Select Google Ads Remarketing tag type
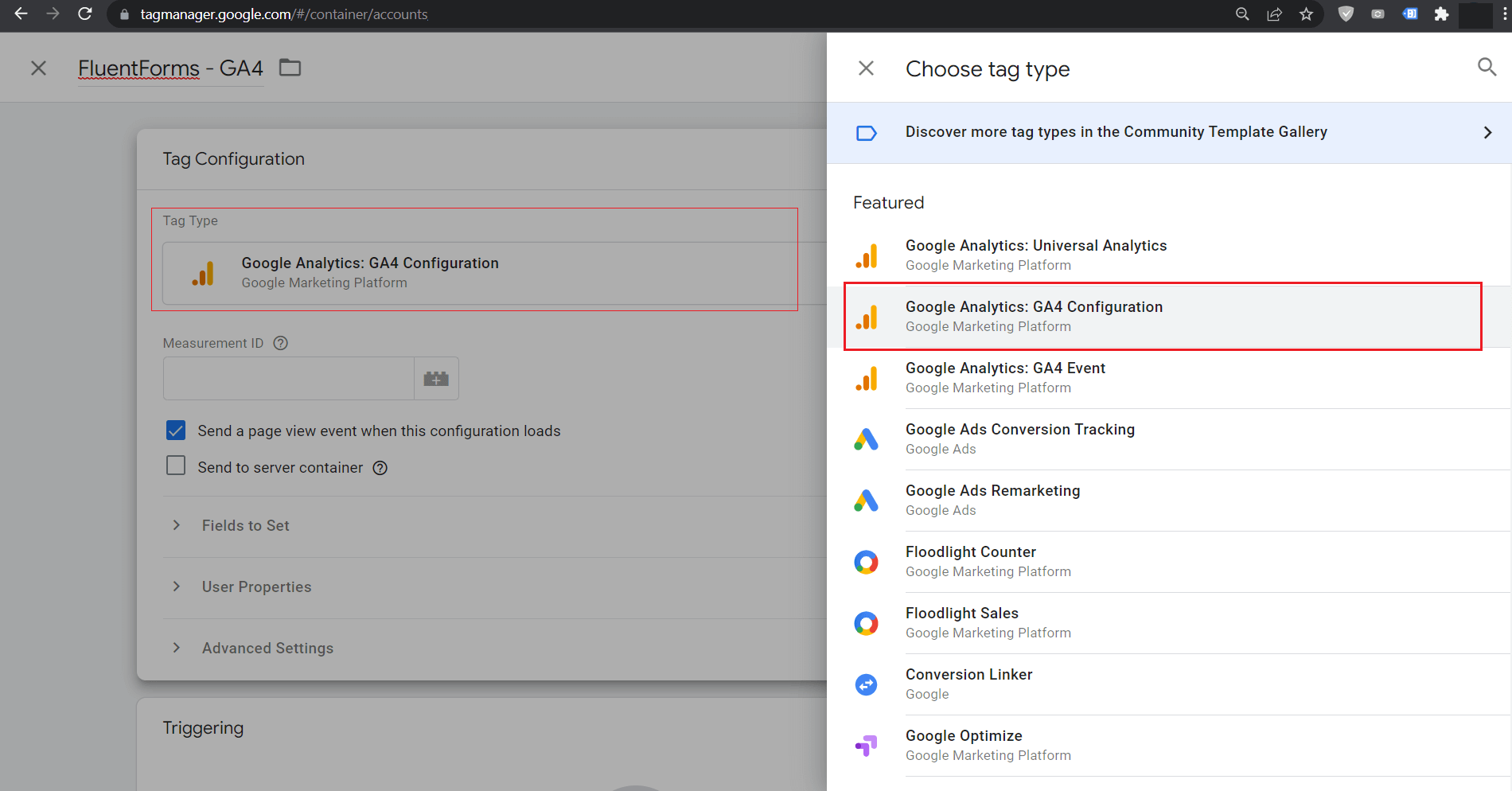Viewport: 1512px width, 791px height. (x=1169, y=501)
